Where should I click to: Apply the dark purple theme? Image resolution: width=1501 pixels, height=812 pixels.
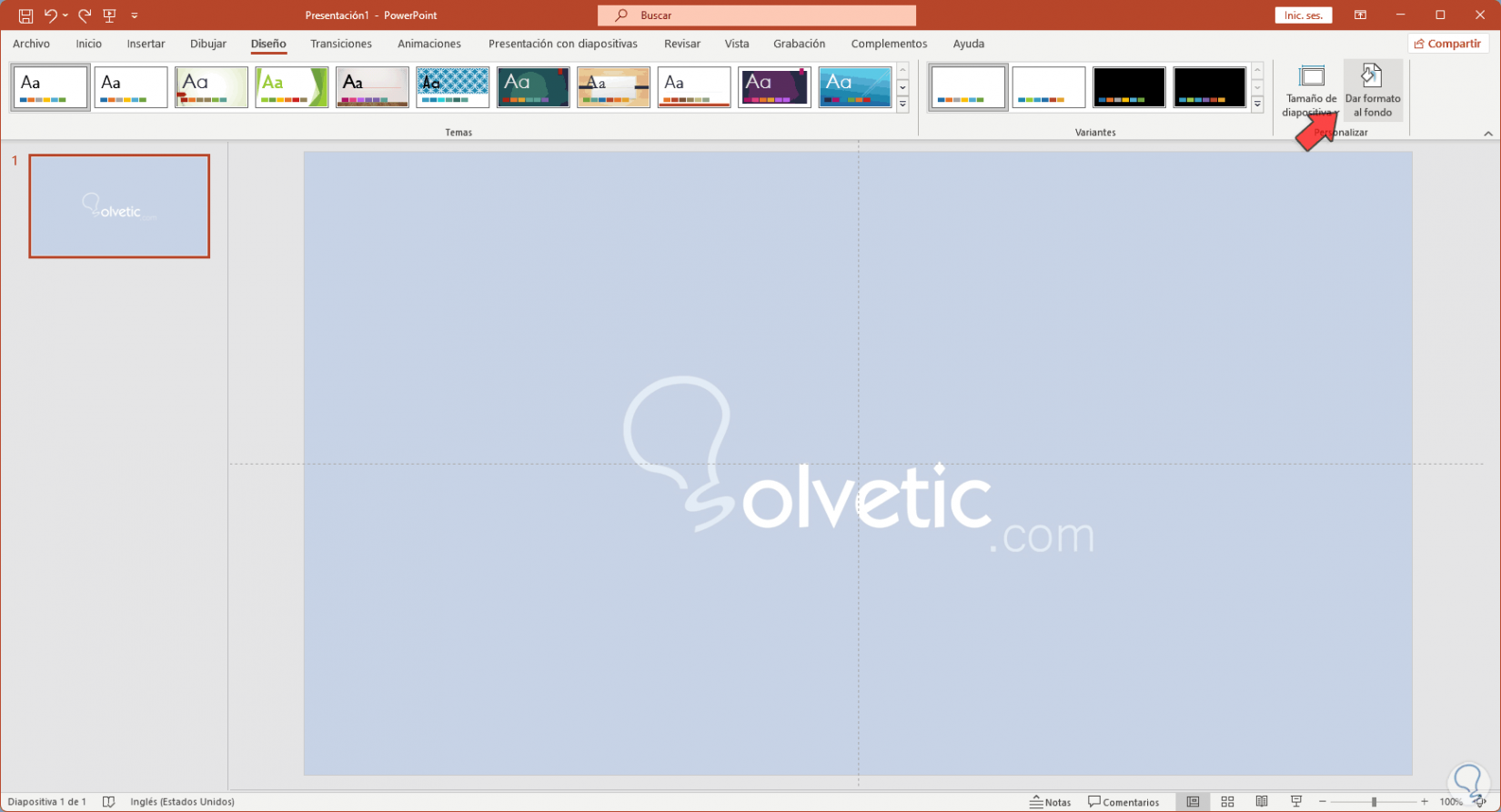pos(774,87)
